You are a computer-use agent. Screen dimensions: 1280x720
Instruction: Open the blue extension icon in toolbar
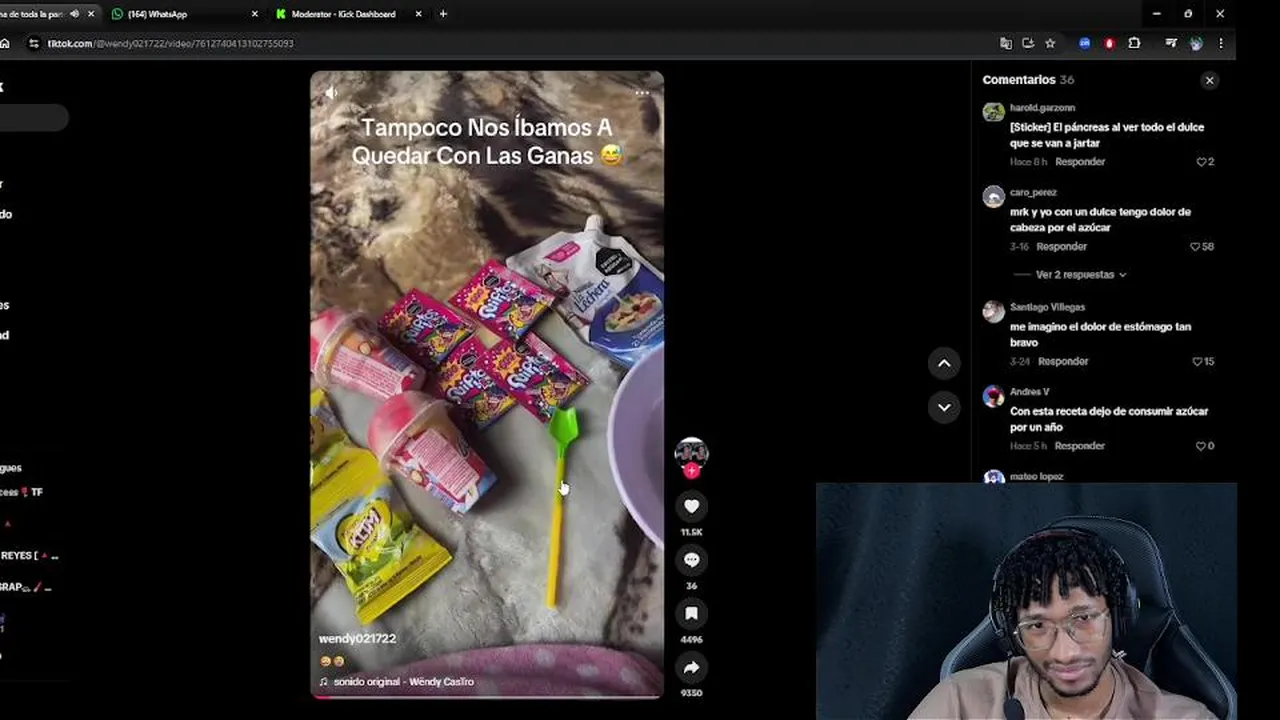coord(1085,43)
